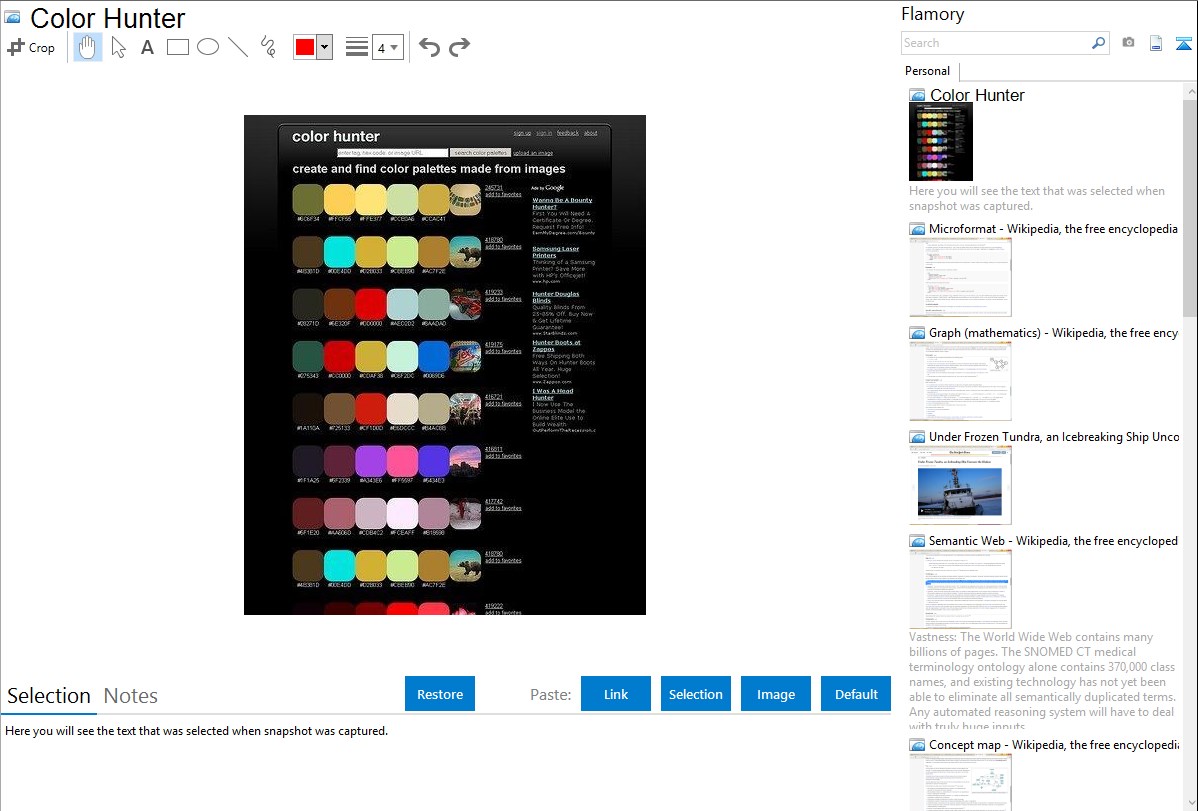The image size is (1198, 811).
Task: Click the red color swatch
Action: coord(305,47)
